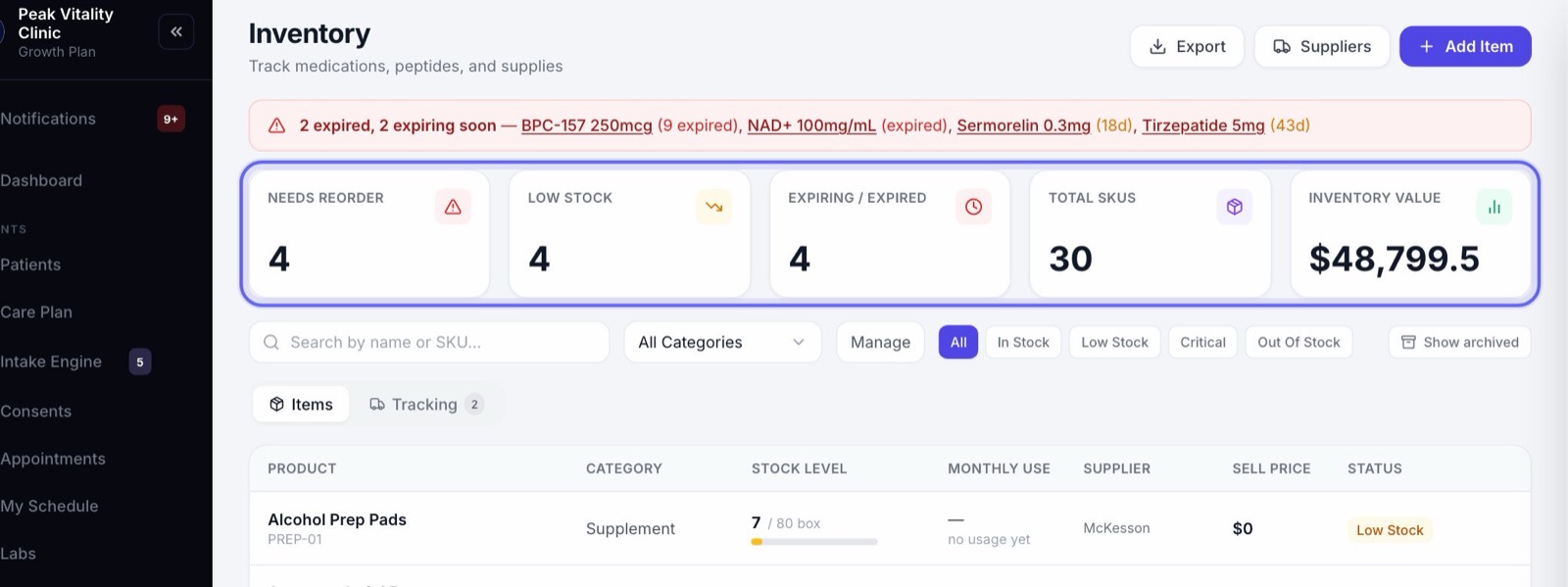Click the Total SKUs cube icon
The height and width of the screenshot is (587, 1568).
point(1234,207)
